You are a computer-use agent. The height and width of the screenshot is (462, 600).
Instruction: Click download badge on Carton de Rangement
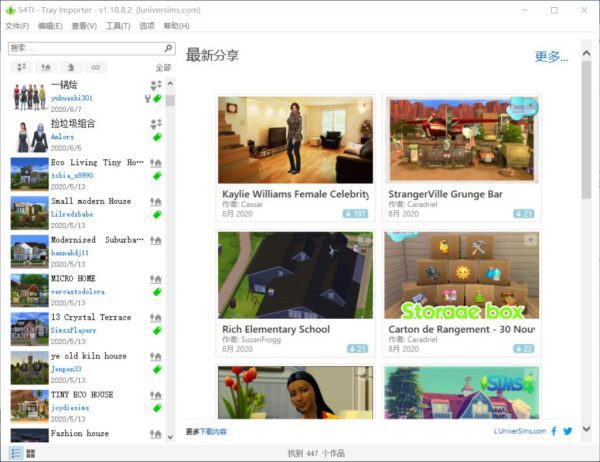click(524, 349)
